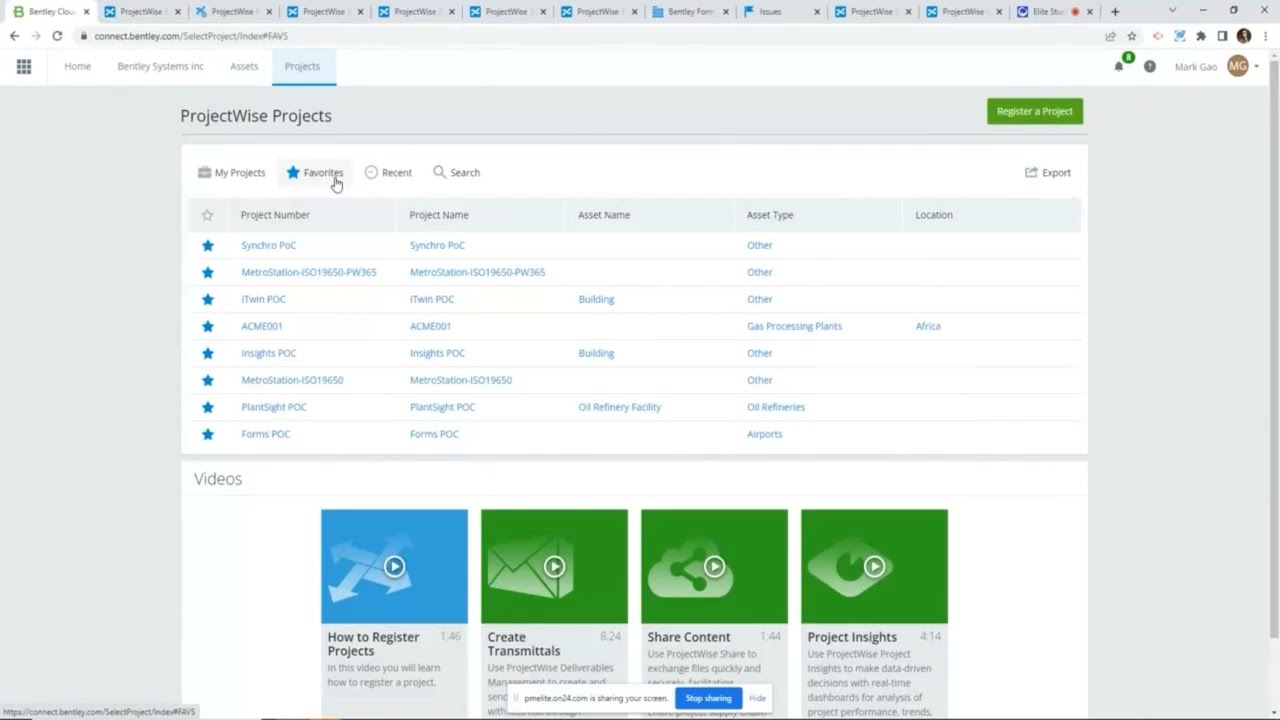
Task: Go back with browser back arrow
Action: pos(14,36)
